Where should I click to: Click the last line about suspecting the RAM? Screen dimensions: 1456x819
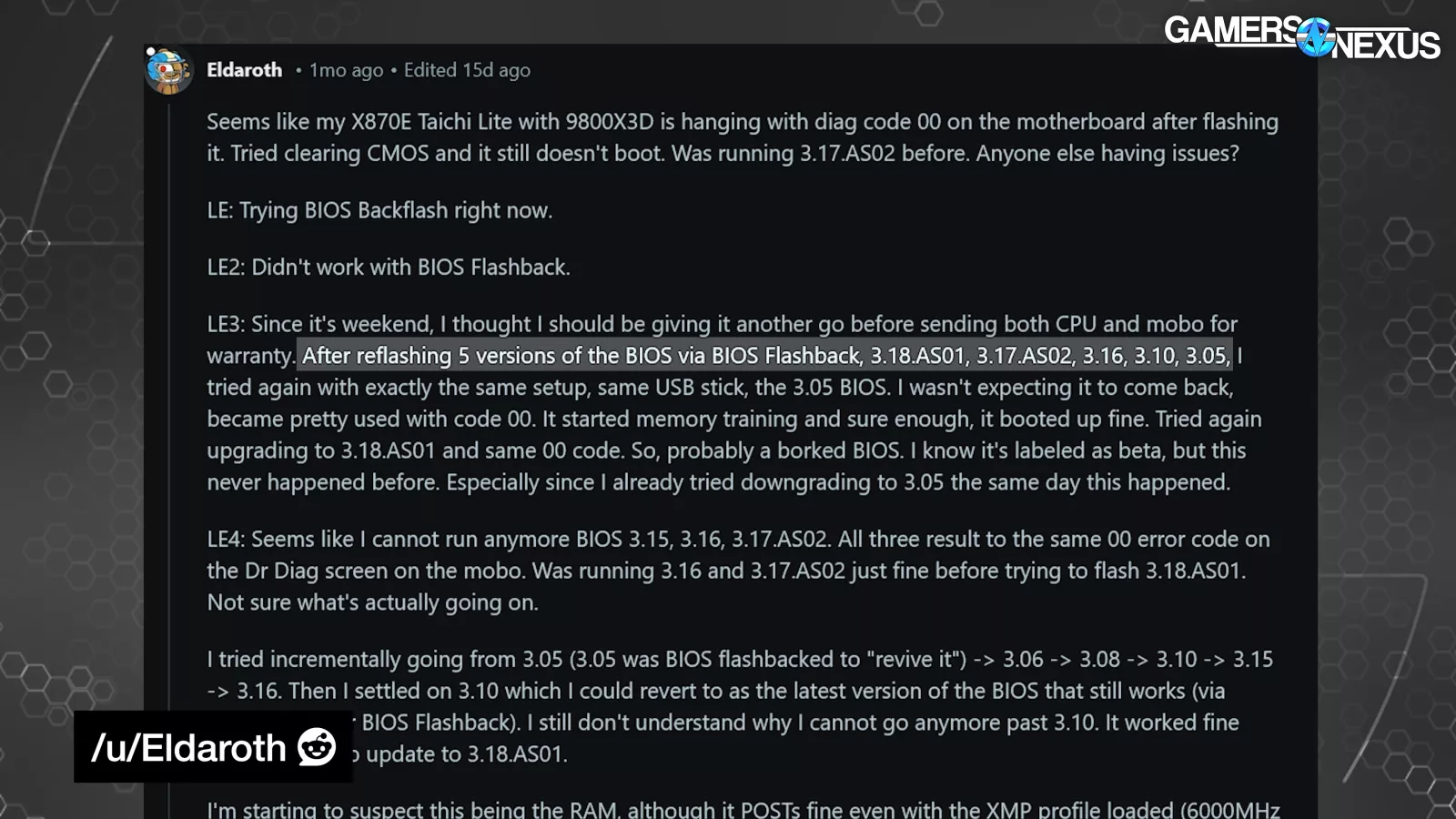point(742,809)
